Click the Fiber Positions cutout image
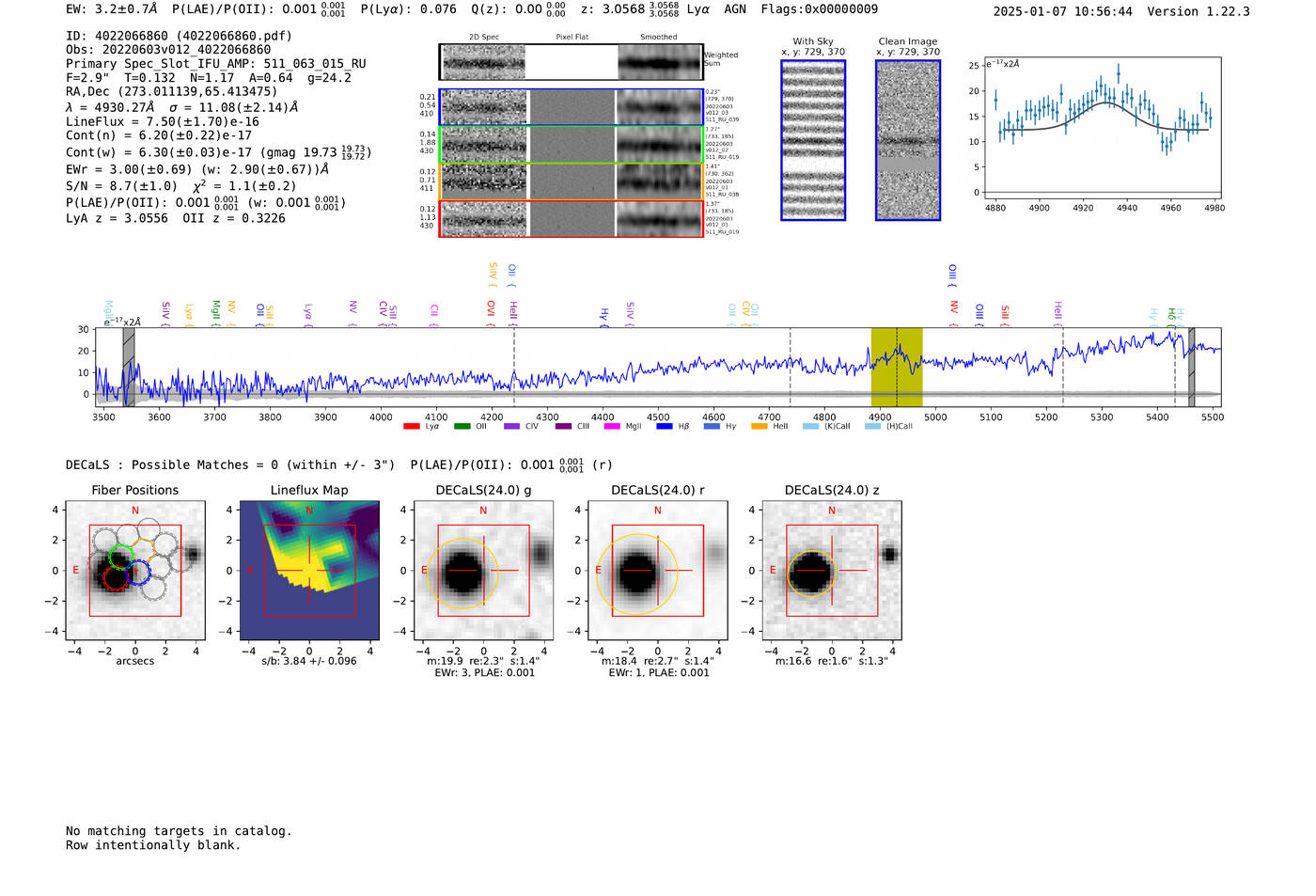 (135, 571)
